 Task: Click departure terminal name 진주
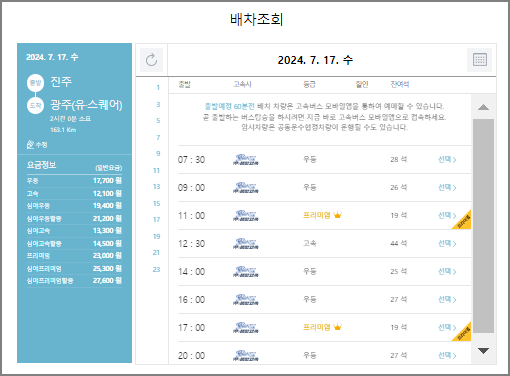(61, 82)
